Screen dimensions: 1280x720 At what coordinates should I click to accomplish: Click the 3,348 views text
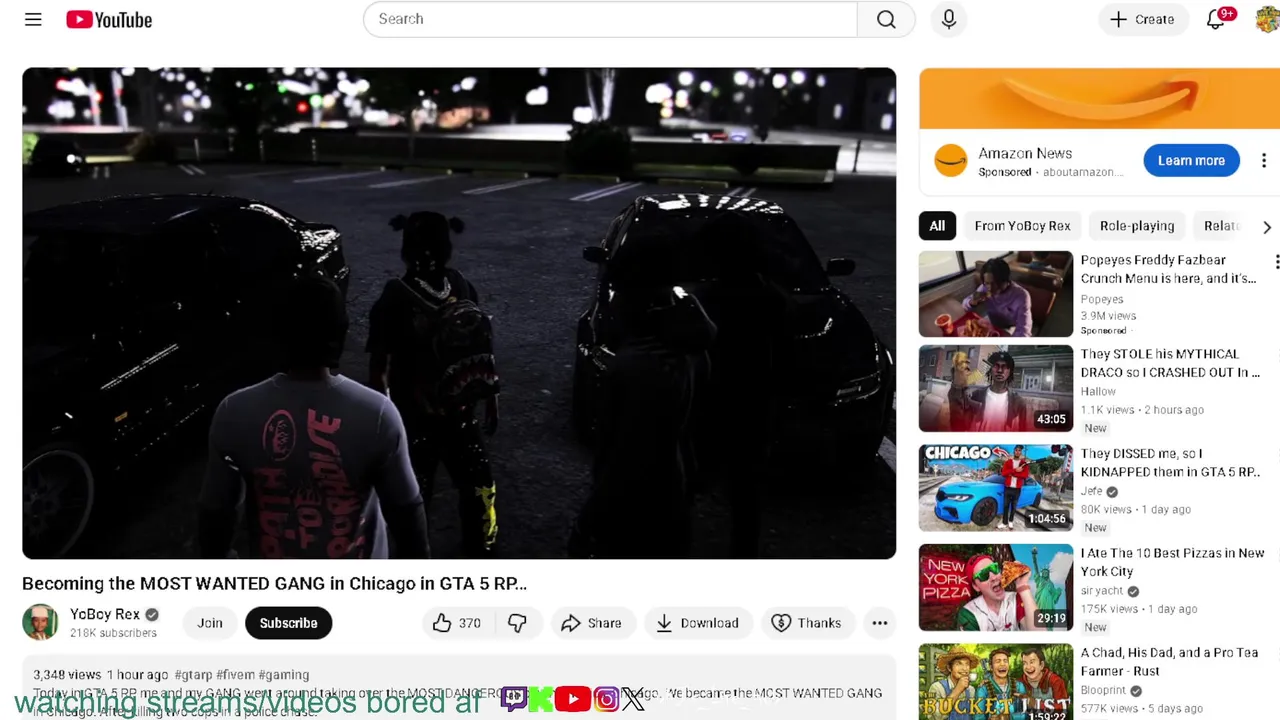pos(67,675)
